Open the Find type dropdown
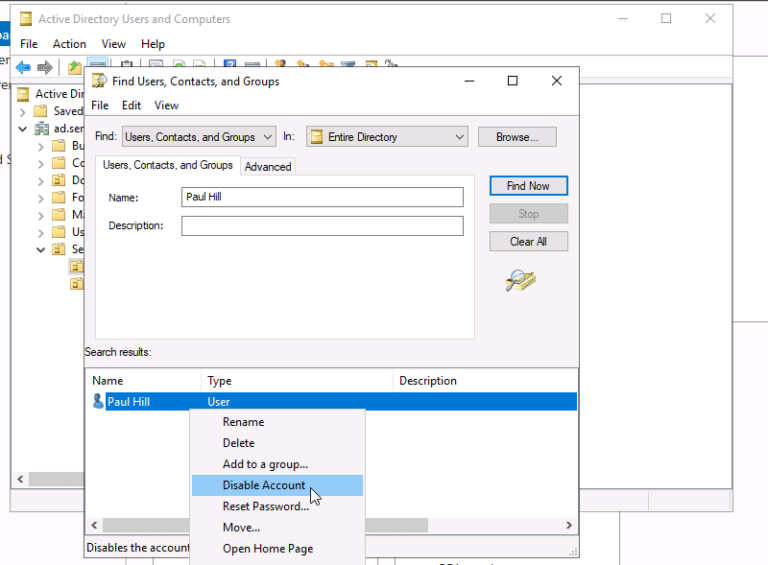 [266, 137]
